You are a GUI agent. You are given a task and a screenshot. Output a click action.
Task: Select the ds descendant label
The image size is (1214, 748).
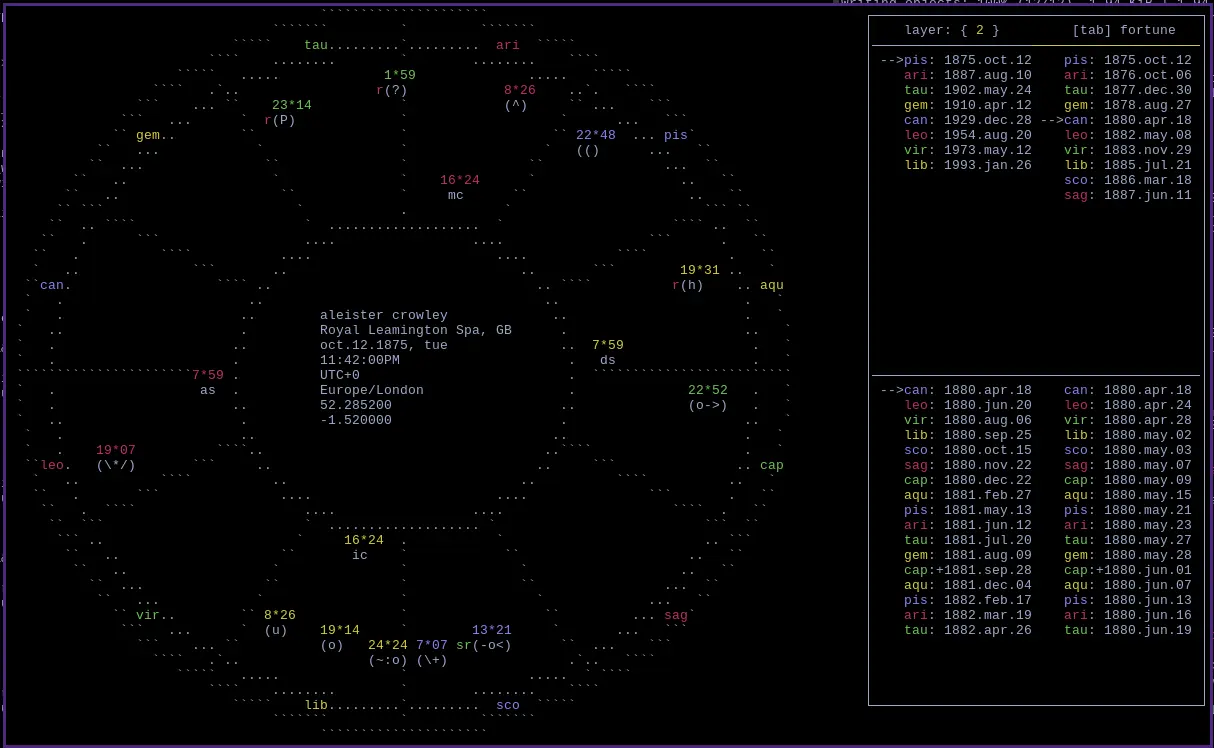[x=608, y=360]
